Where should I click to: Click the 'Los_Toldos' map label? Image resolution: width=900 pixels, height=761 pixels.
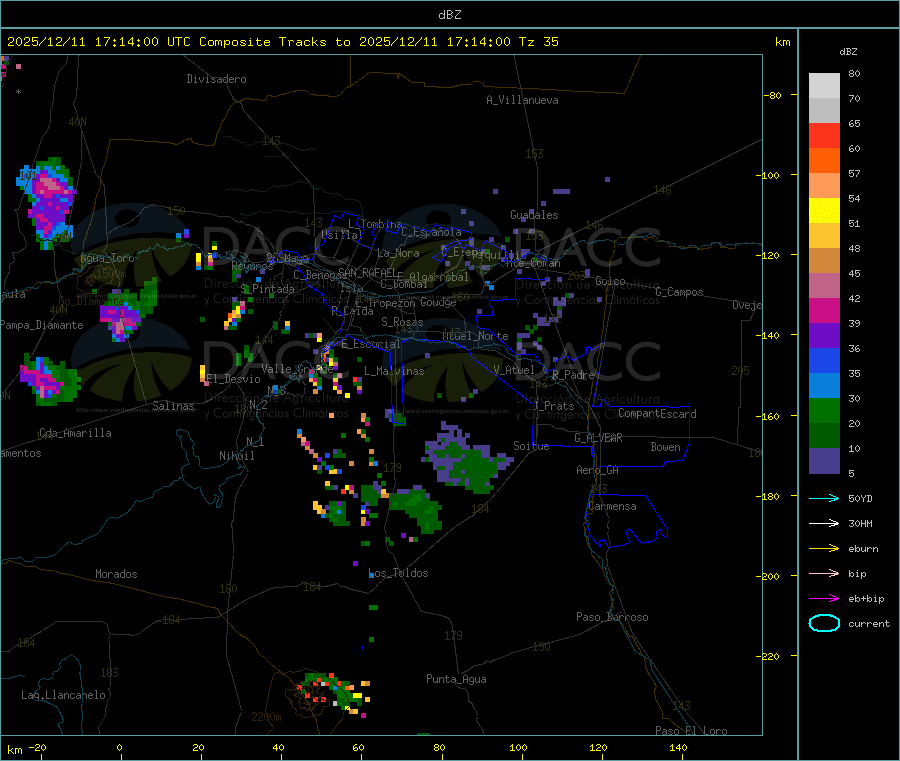click(398, 573)
